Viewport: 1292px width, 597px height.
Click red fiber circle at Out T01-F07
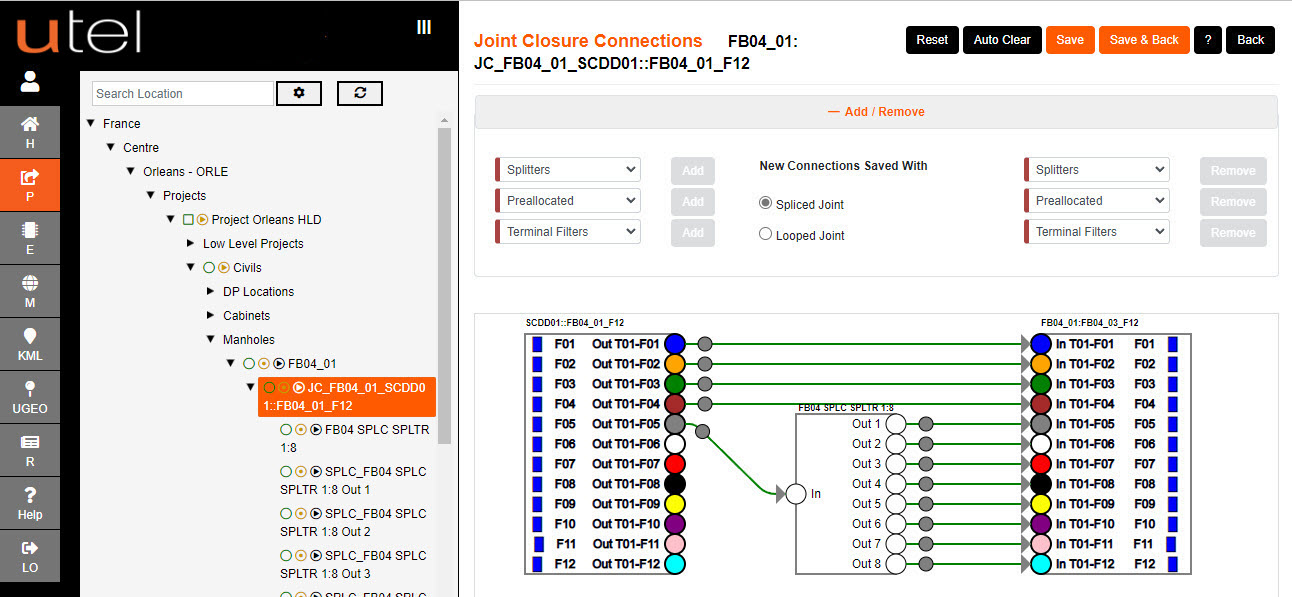pos(675,464)
